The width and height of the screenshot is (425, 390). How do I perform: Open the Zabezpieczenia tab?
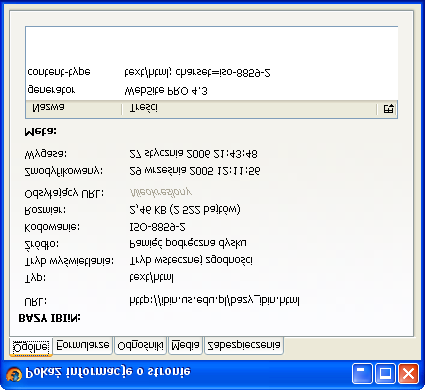pos(244,345)
